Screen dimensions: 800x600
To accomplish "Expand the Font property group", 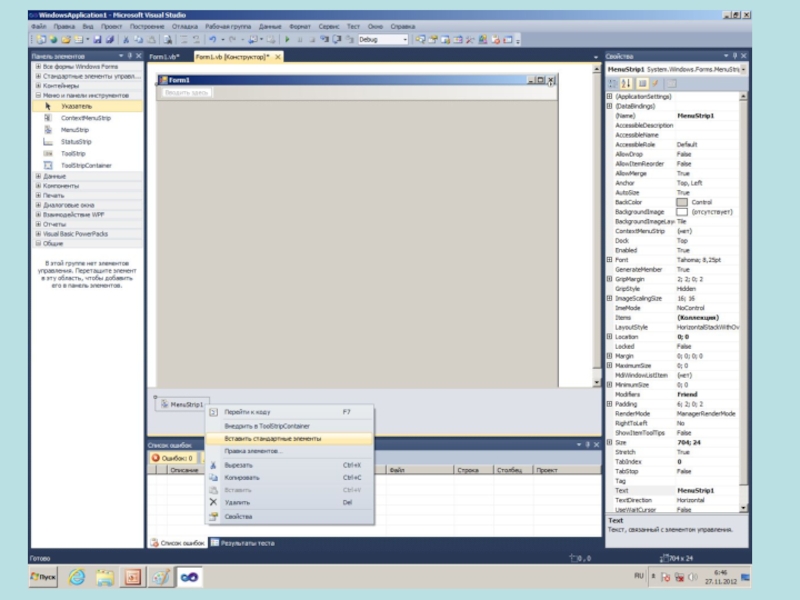I will point(610,260).
